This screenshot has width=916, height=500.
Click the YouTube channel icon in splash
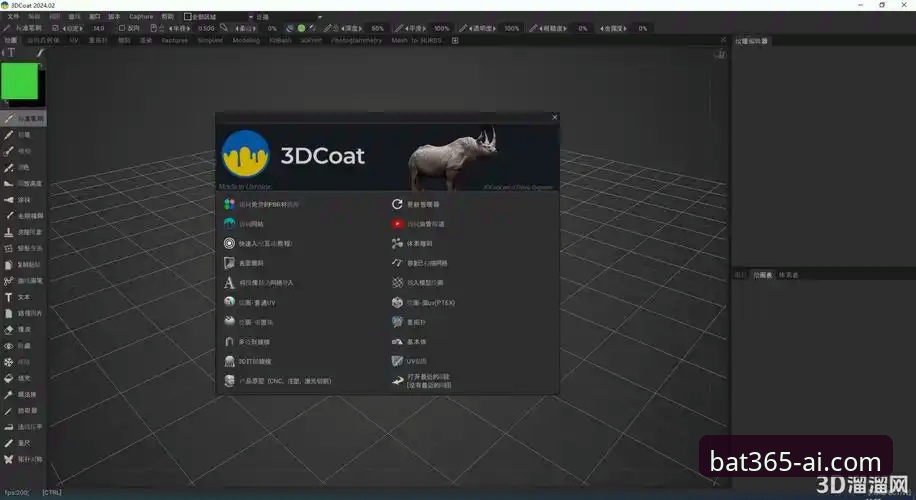397,224
